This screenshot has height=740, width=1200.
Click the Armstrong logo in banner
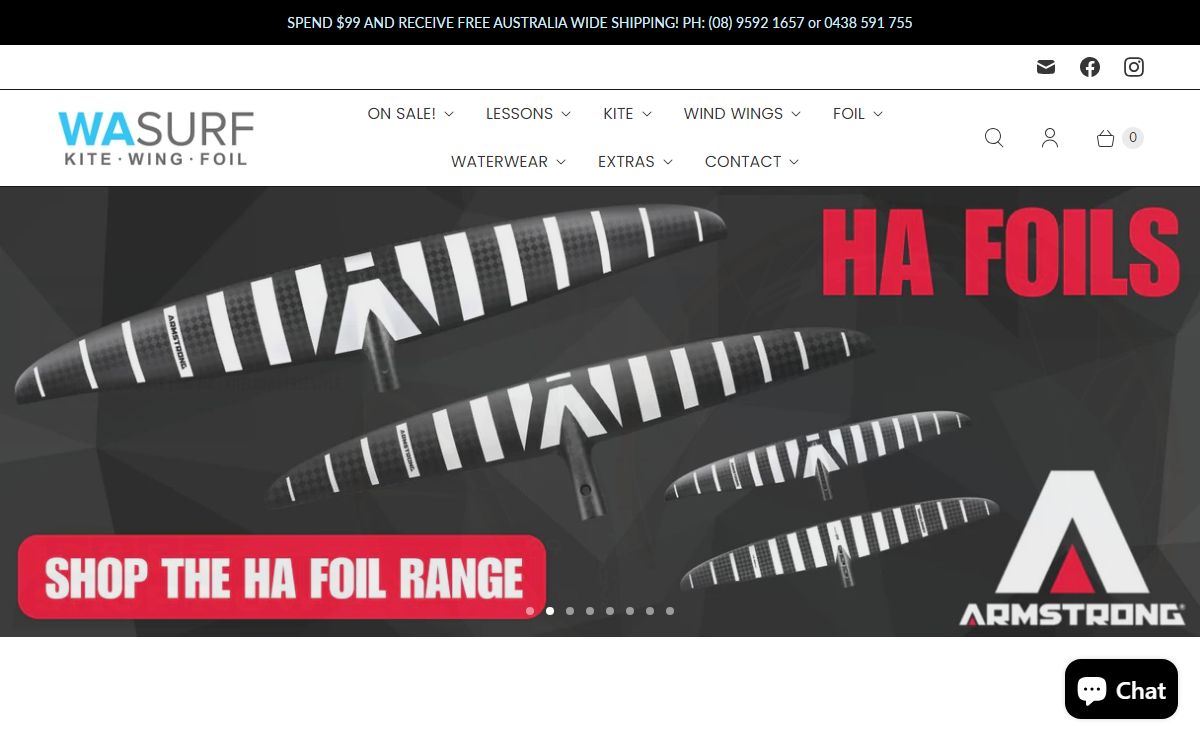[1072, 548]
